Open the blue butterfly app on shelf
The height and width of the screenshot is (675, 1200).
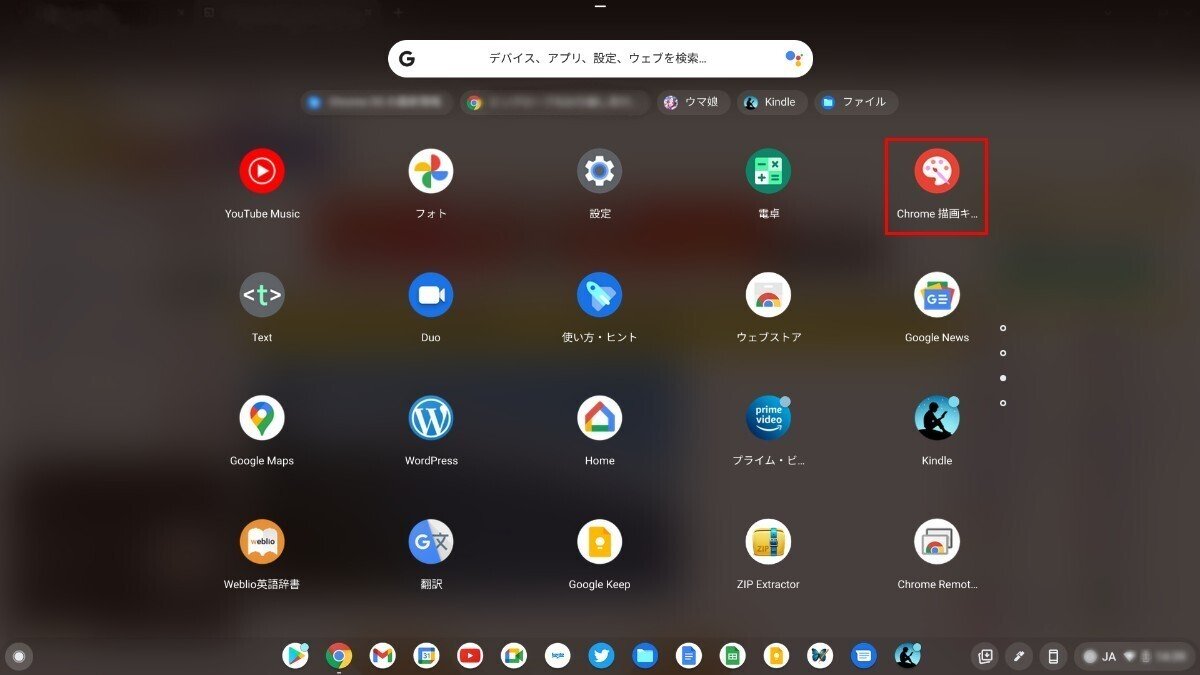(819, 656)
